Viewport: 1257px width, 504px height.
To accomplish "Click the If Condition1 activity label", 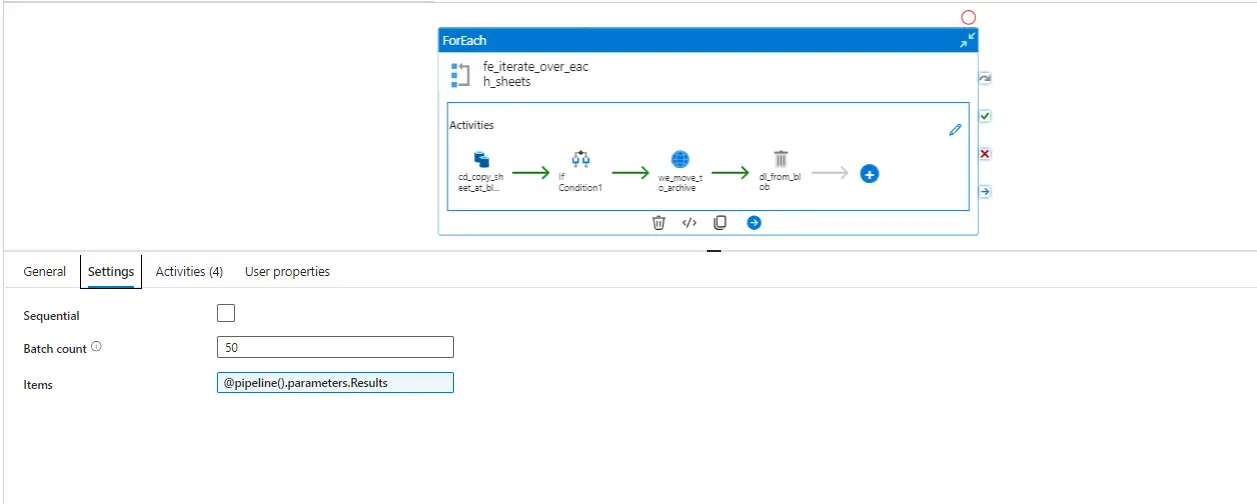I will (x=581, y=182).
